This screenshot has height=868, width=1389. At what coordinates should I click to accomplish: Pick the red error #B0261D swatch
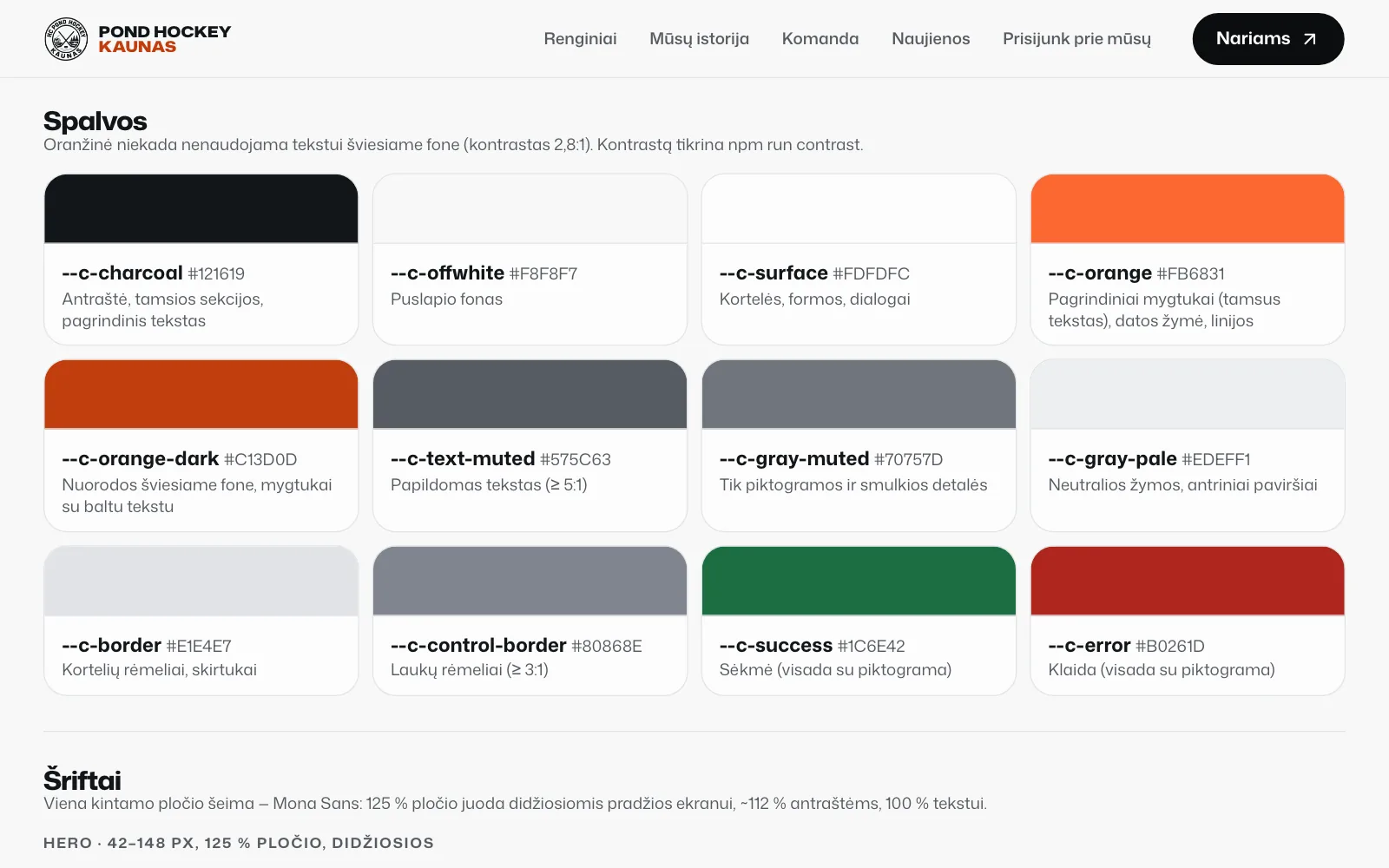coord(1188,581)
